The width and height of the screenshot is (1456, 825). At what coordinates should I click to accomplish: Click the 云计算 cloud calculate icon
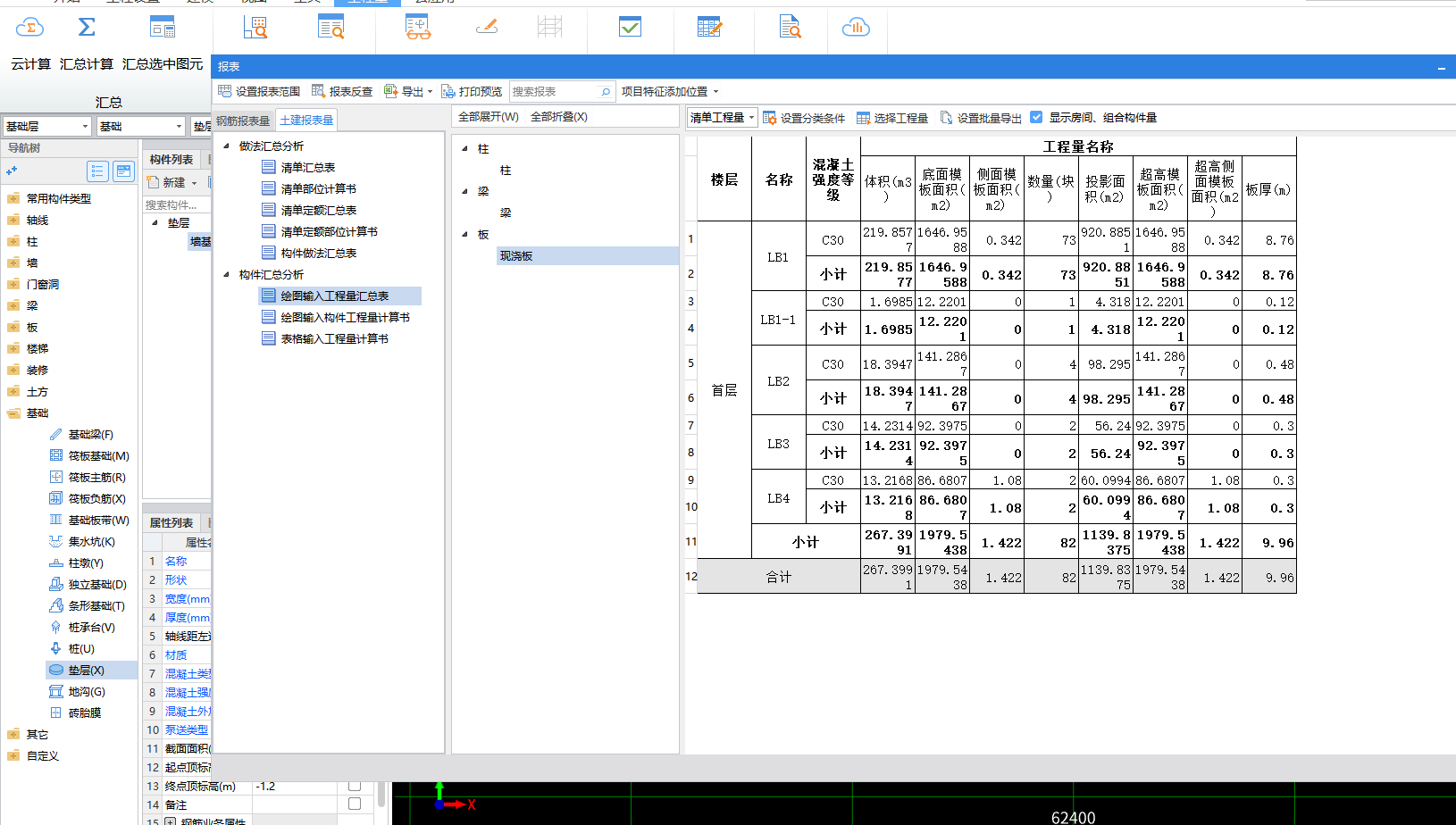(29, 28)
